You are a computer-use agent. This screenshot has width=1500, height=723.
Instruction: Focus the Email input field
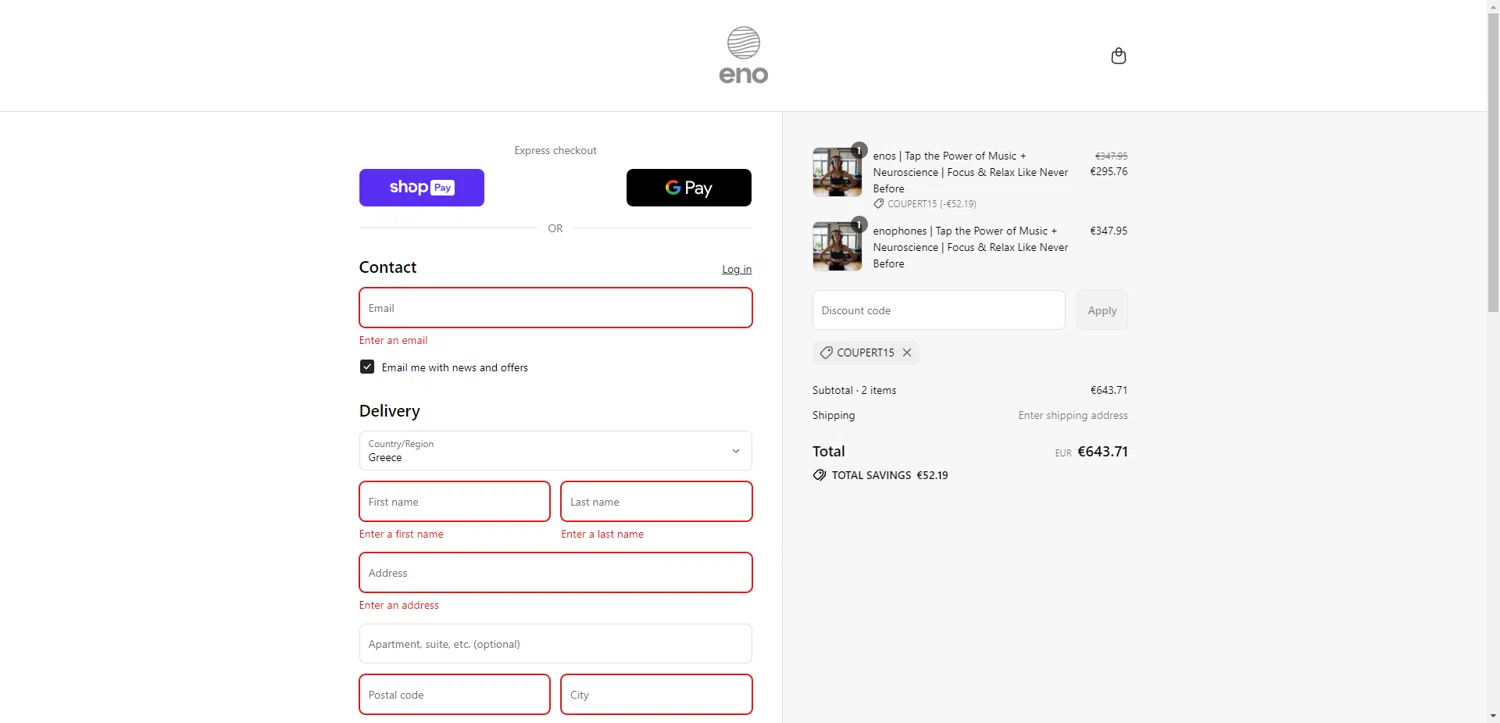pos(555,308)
